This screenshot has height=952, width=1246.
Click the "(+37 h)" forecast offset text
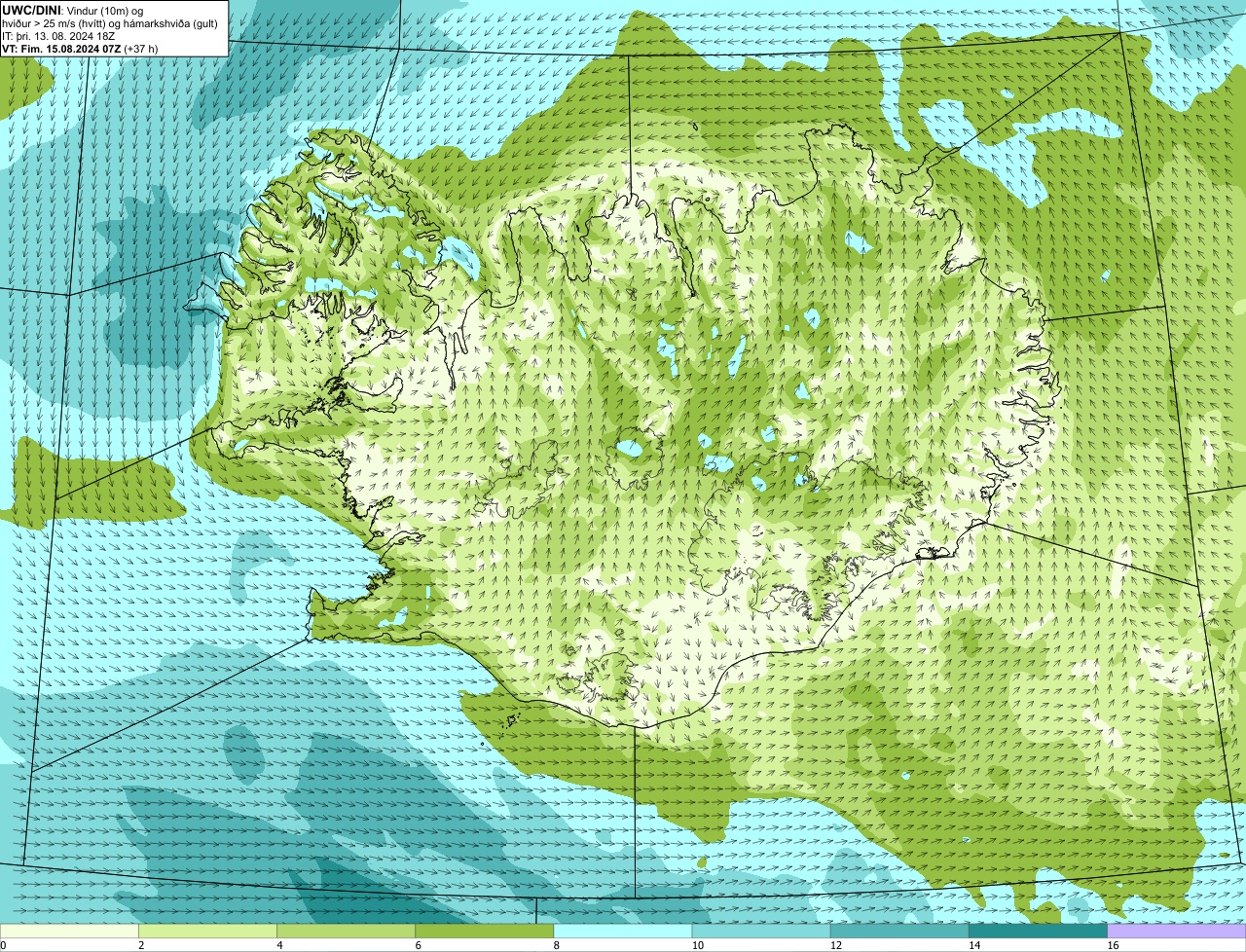coord(141,49)
